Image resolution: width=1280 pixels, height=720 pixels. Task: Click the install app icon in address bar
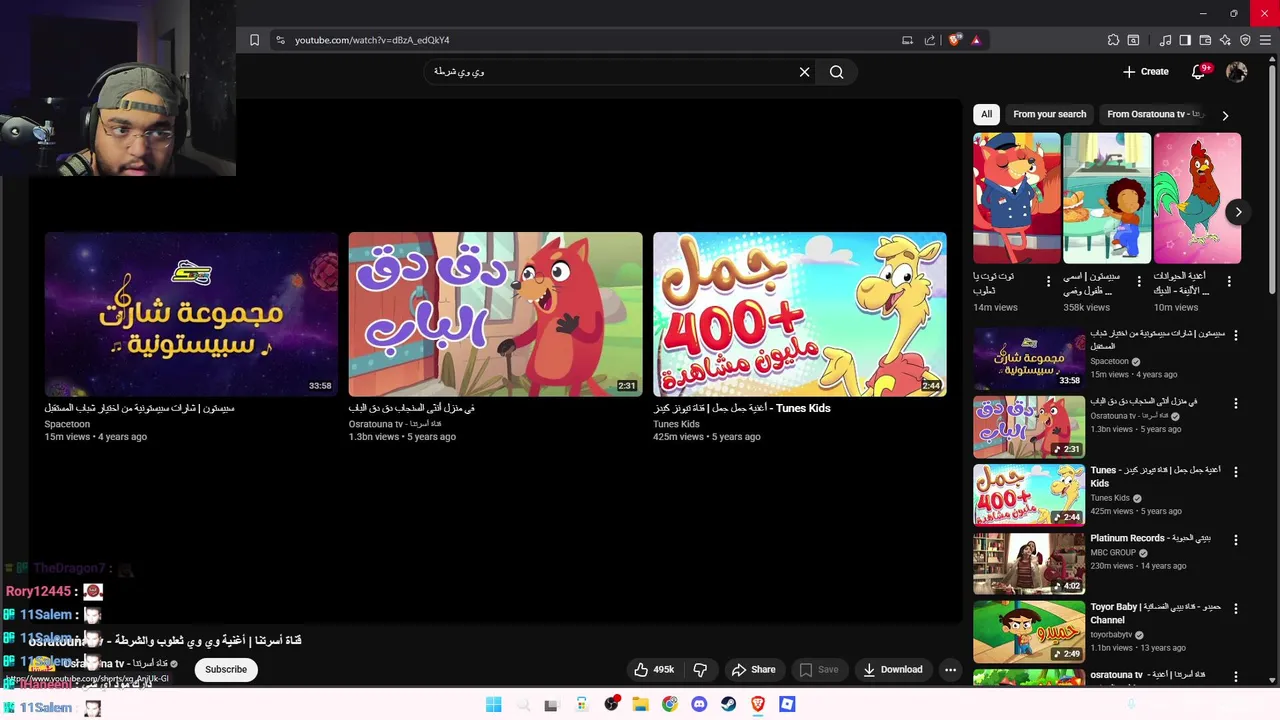(907, 40)
